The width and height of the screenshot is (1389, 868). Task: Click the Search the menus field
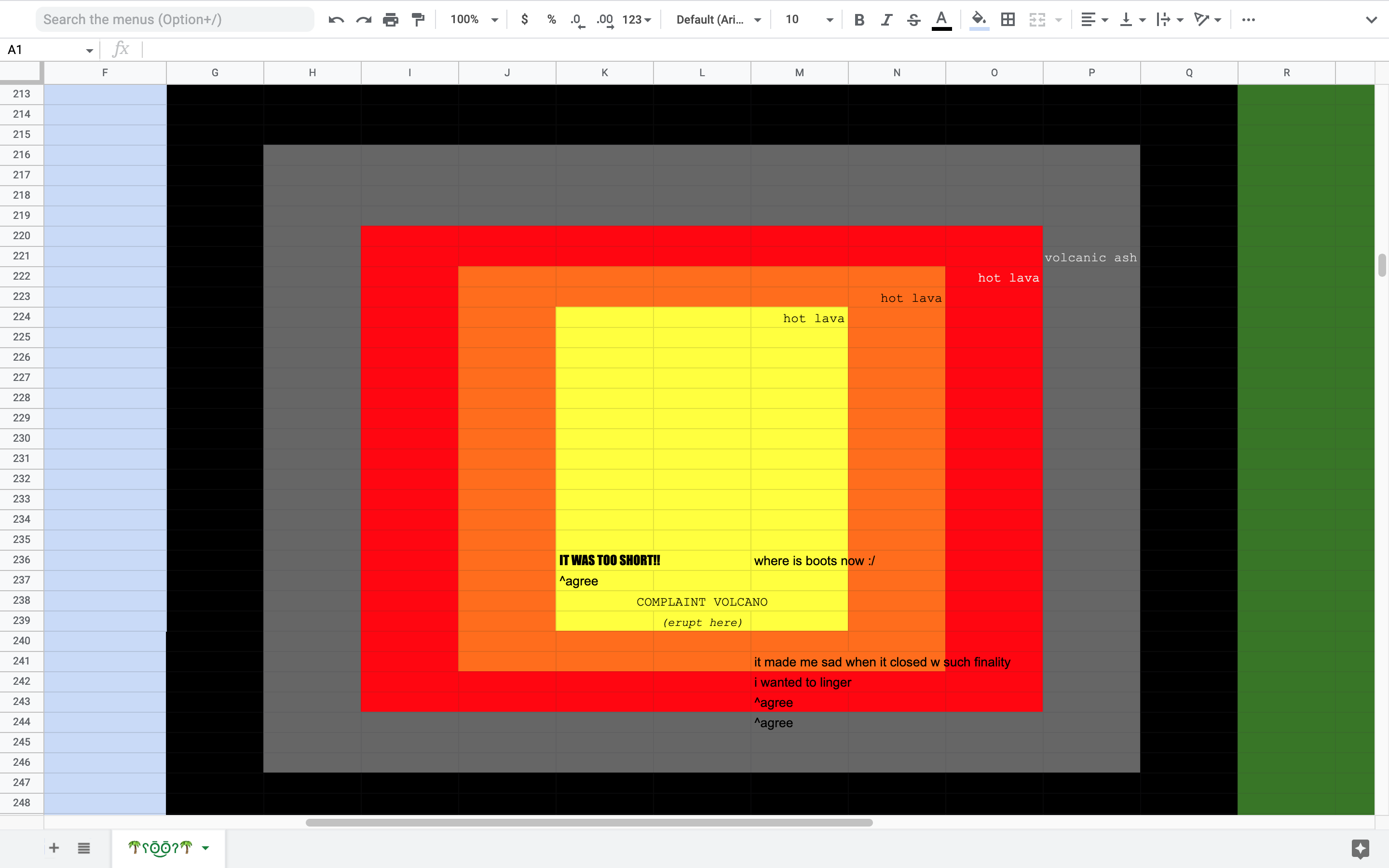175,20
